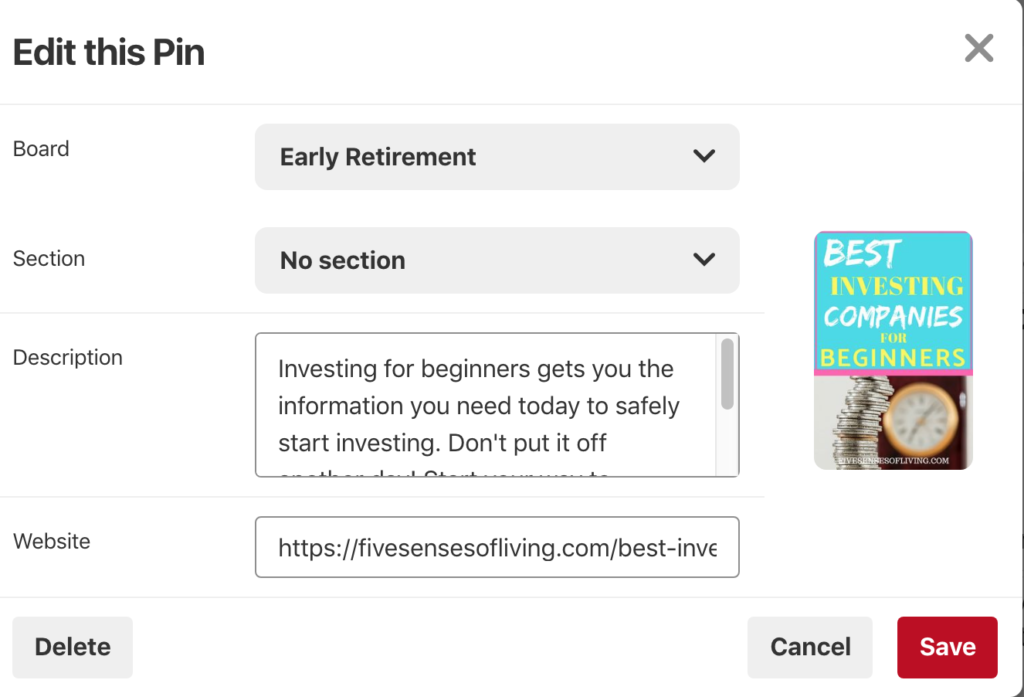
Task: Click the chevron arrow on the Section selector
Action: pyautogui.click(x=704, y=259)
